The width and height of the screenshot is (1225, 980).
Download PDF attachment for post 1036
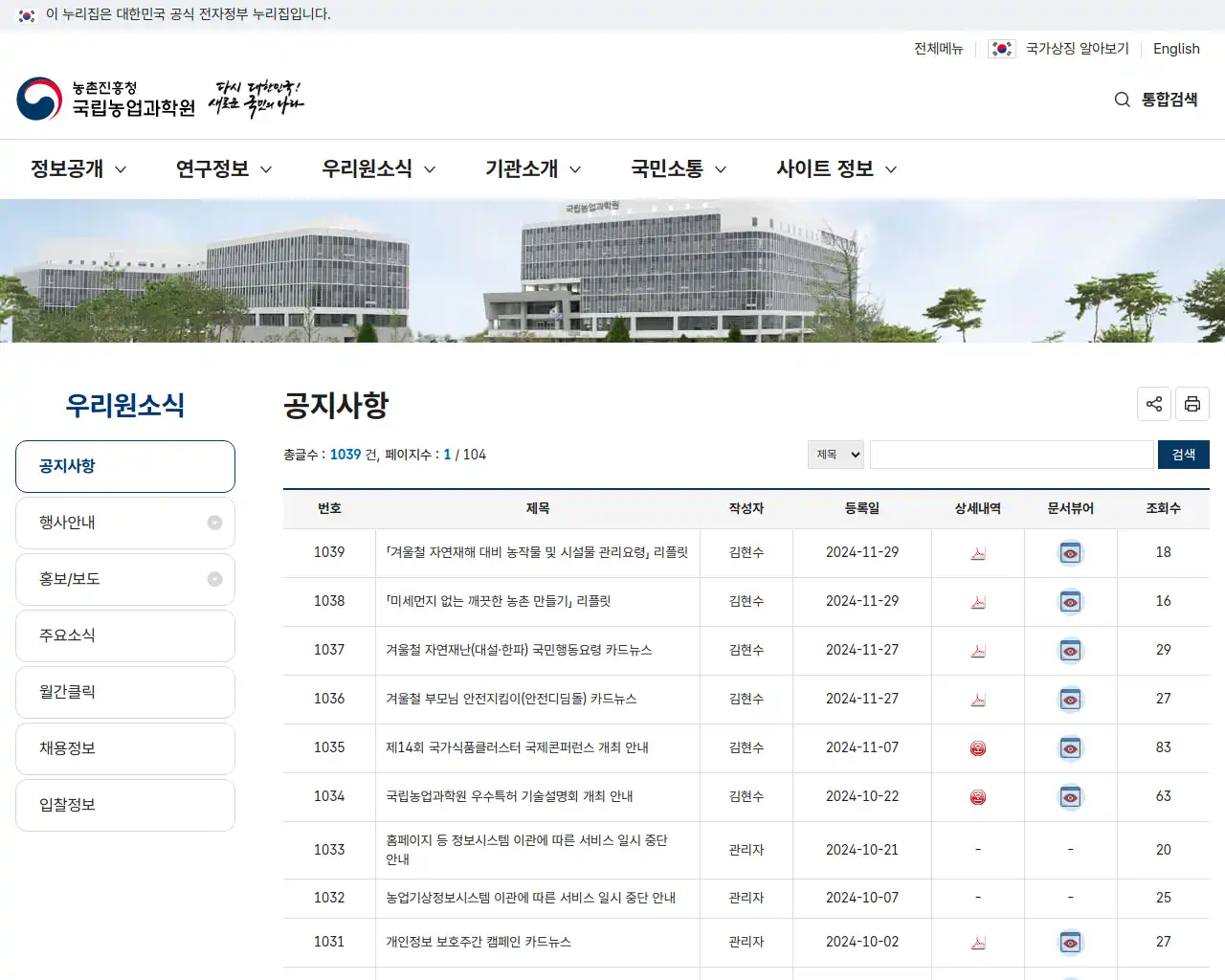click(978, 700)
